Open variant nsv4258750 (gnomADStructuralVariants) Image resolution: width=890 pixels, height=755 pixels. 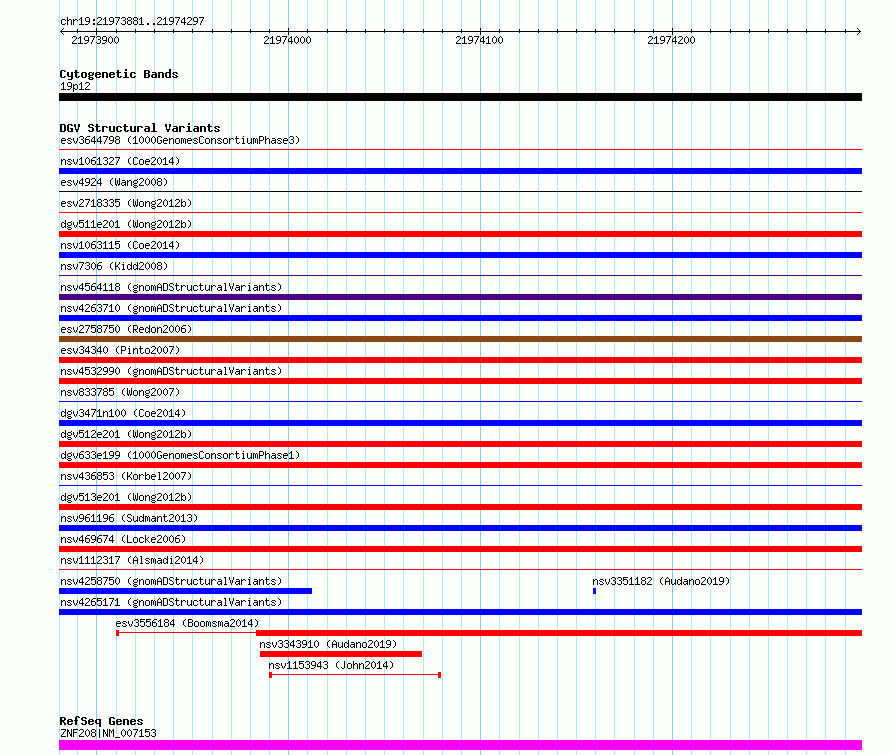point(171,581)
